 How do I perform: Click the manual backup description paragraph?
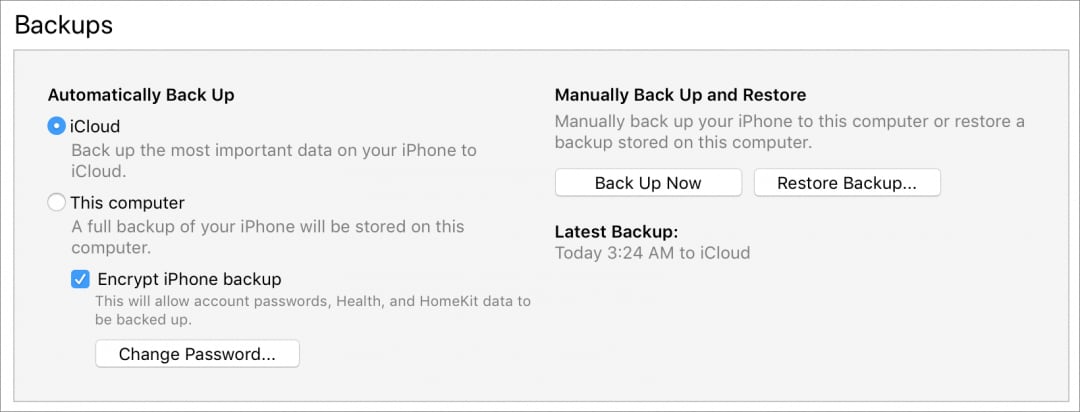click(789, 132)
